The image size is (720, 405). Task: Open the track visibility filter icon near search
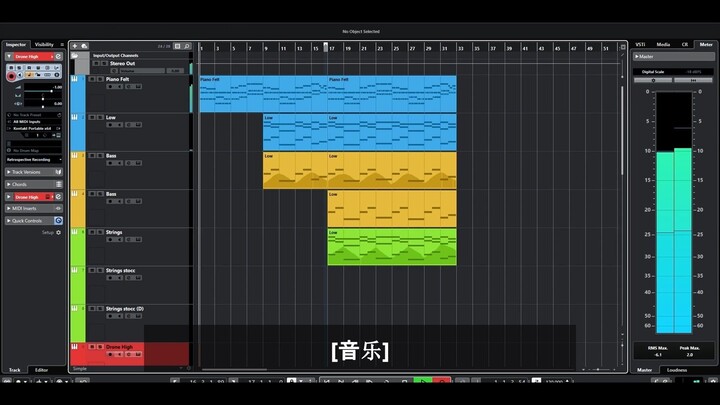178,46
